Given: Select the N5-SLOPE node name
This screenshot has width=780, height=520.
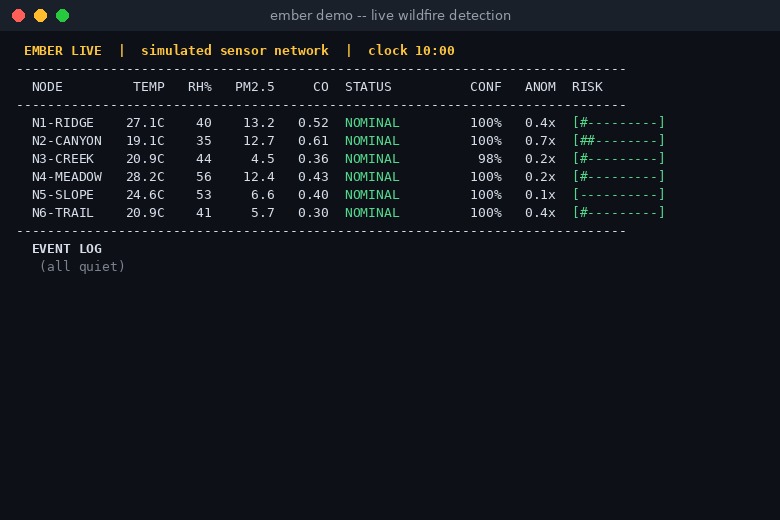Looking at the screenshot, I should click(63, 195).
